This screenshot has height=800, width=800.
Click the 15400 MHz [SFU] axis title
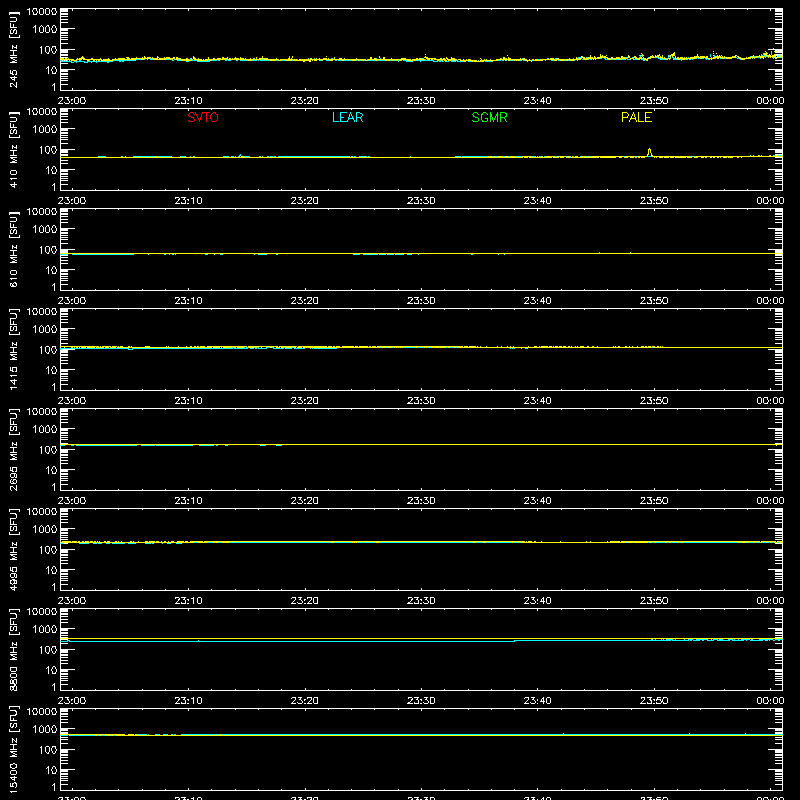click(x=14, y=749)
